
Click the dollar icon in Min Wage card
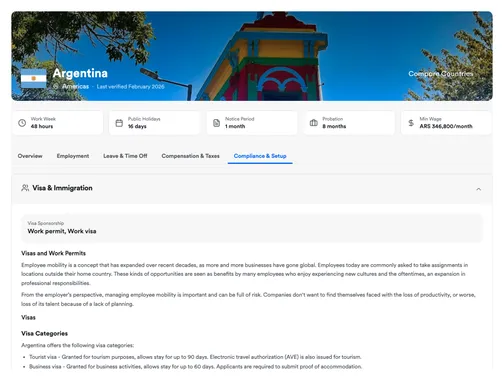pos(411,123)
